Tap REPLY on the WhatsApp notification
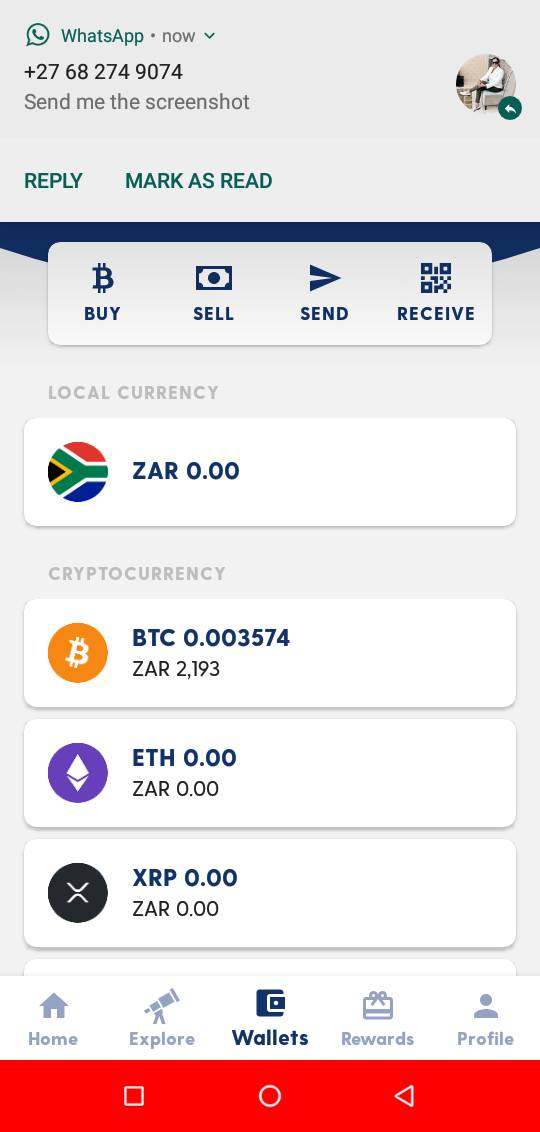Viewport: 540px width, 1132px height. tap(53, 180)
